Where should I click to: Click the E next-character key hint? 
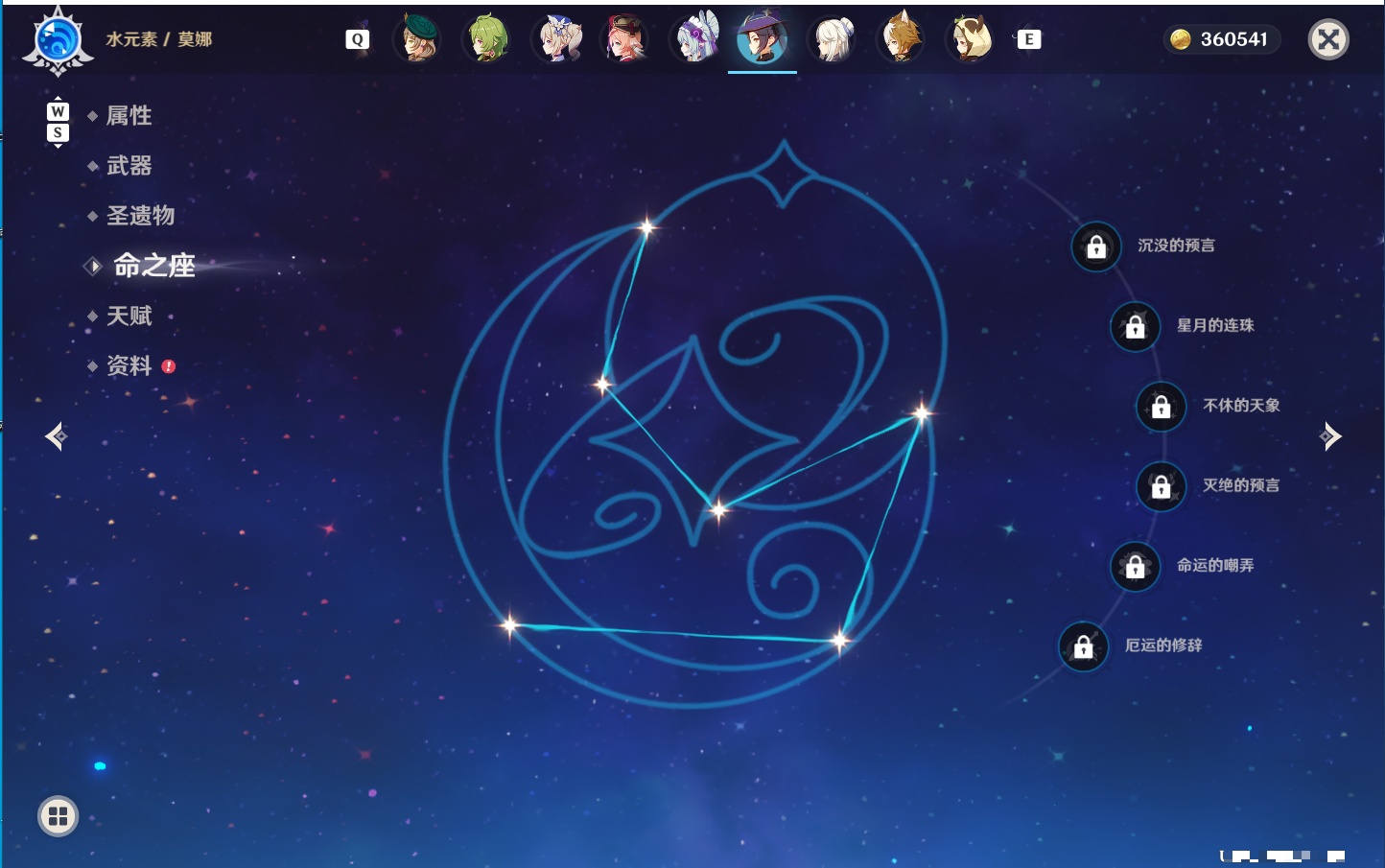(x=1028, y=39)
